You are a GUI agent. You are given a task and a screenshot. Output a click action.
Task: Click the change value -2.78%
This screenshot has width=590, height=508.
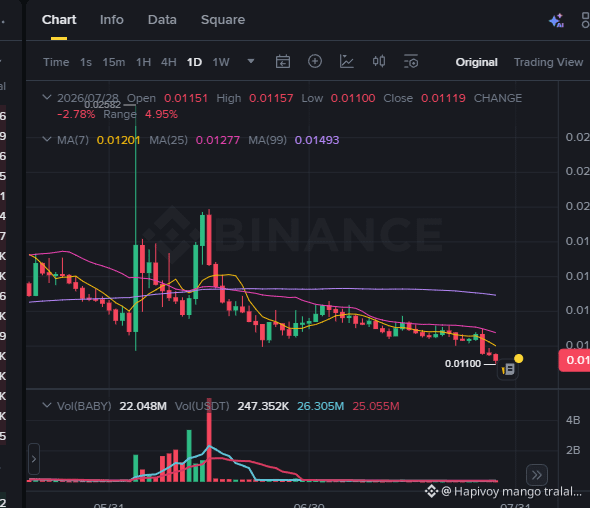76,114
